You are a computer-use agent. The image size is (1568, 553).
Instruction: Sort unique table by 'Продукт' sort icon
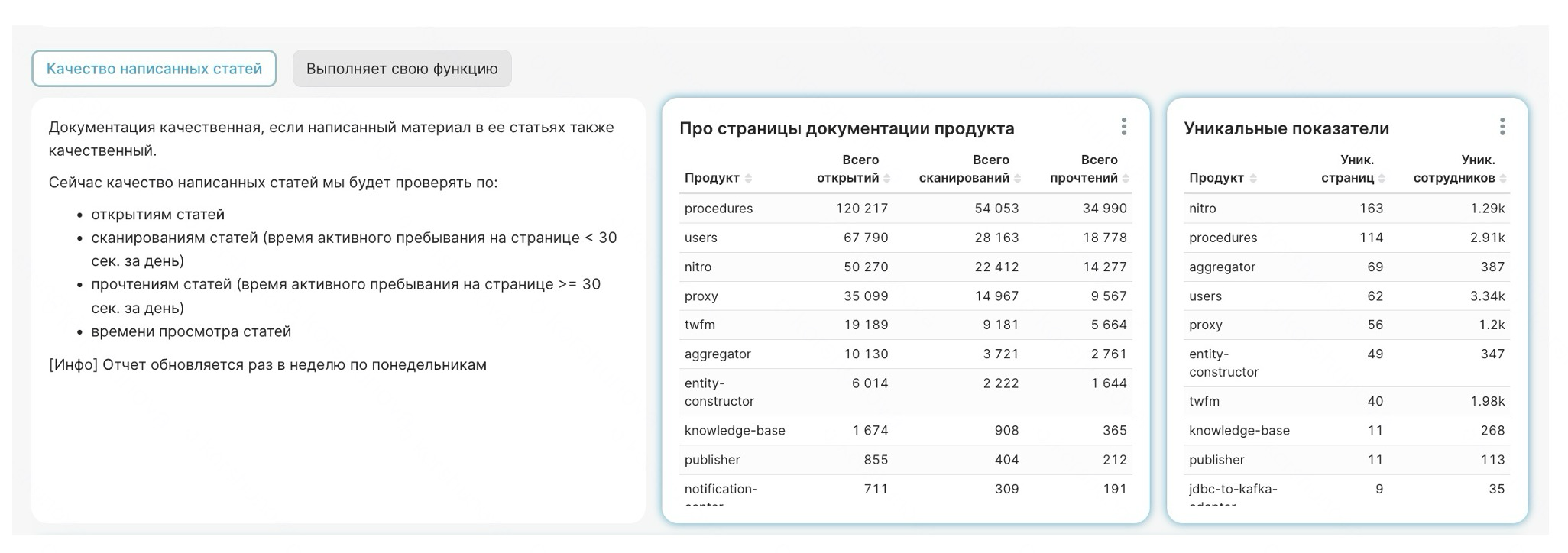click(1252, 179)
